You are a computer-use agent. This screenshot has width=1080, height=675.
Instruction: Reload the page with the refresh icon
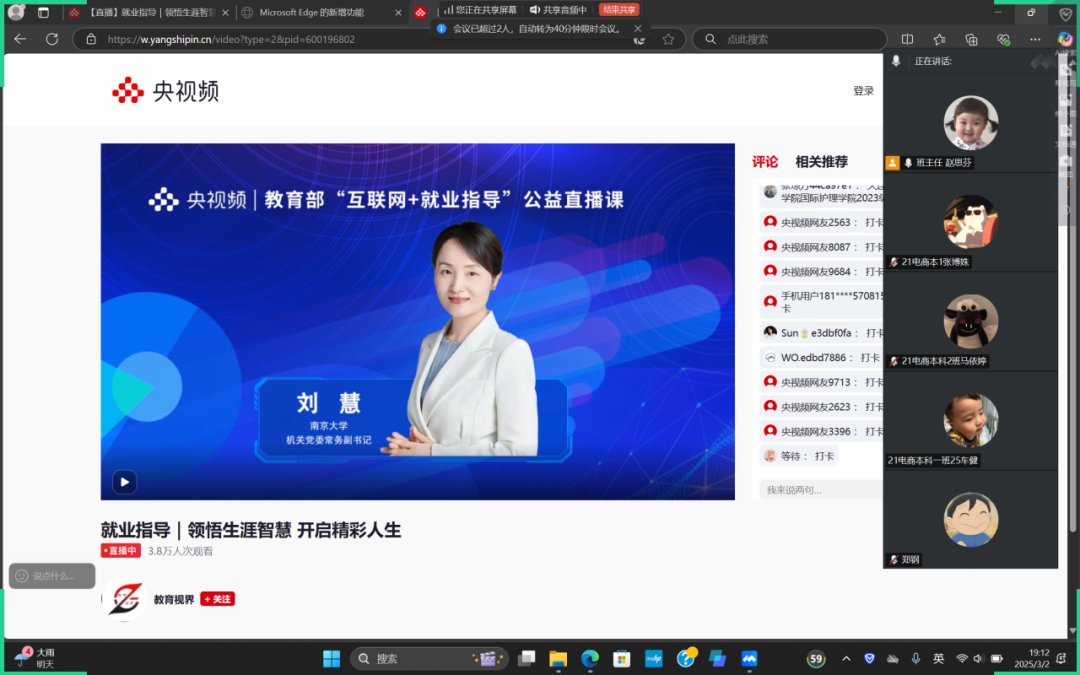click(52, 39)
